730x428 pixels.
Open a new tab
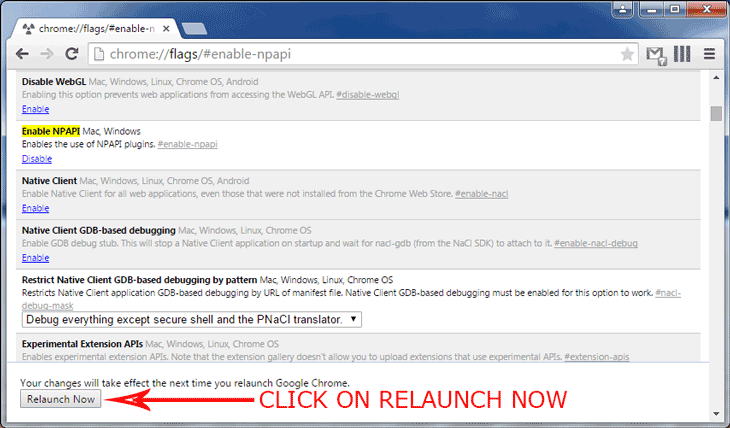[x=194, y=29]
